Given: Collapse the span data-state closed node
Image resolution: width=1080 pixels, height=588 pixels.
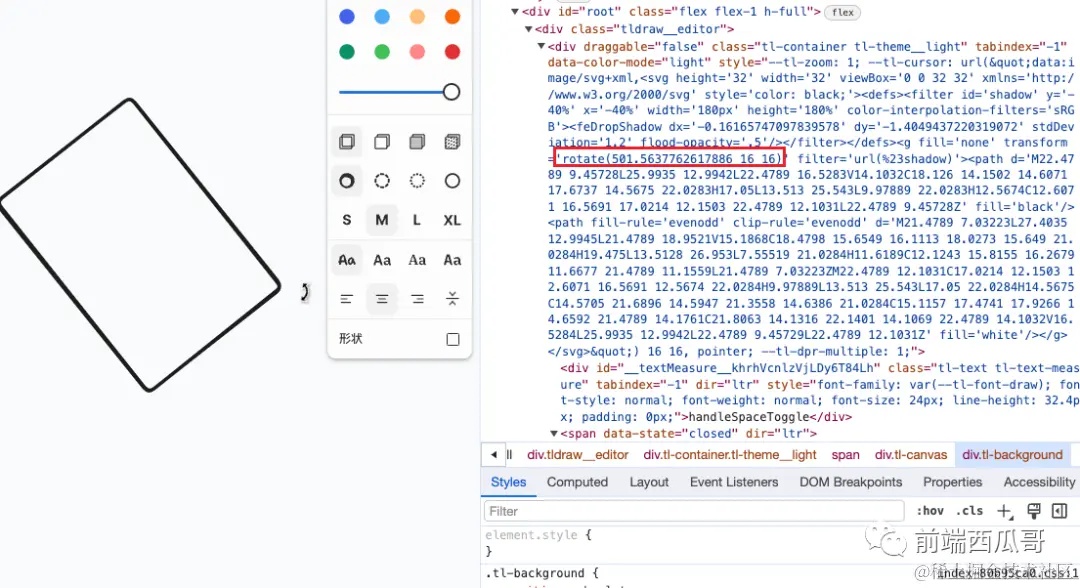Looking at the screenshot, I should (554, 433).
